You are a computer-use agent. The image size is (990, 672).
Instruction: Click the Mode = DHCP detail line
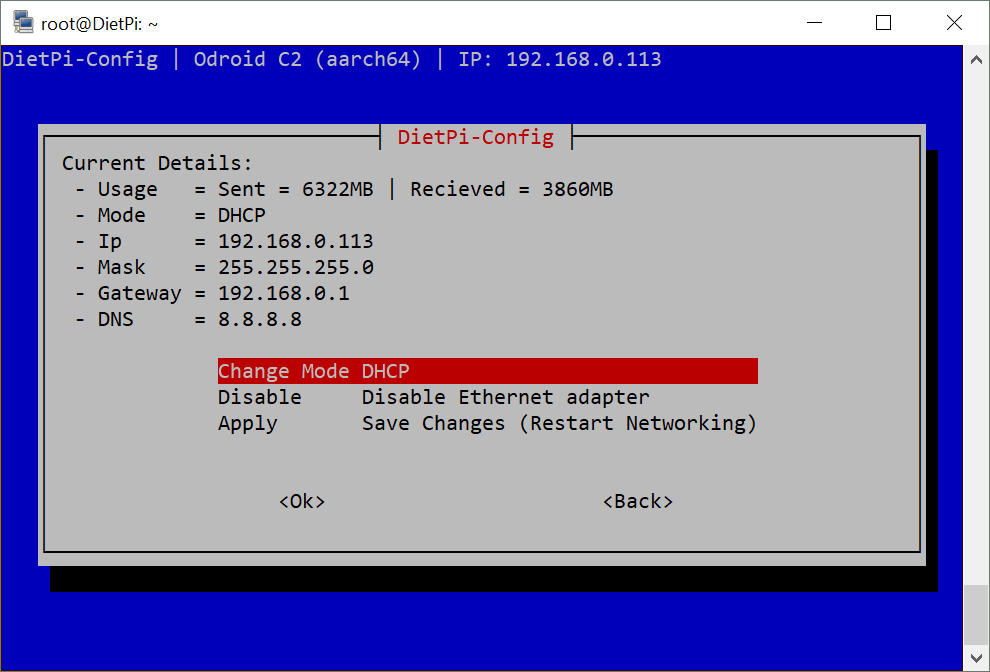pyautogui.click(x=170, y=215)
